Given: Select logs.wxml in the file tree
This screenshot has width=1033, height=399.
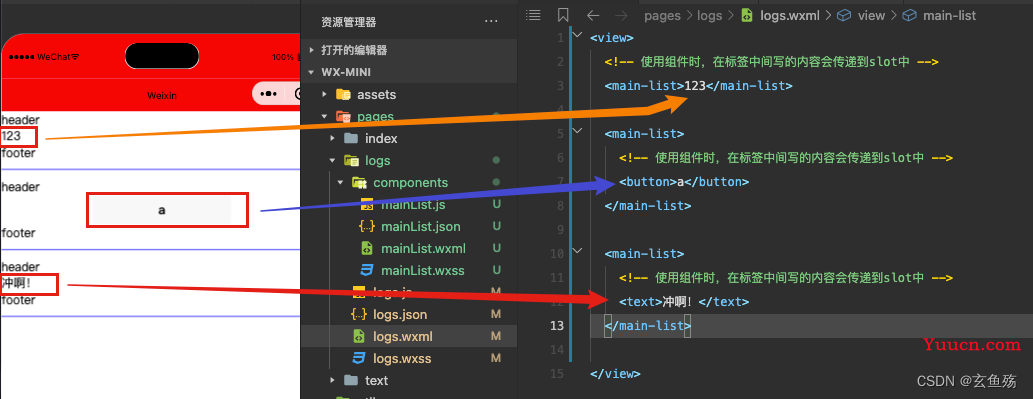Looking at the screenshot, I should point(403,336).
